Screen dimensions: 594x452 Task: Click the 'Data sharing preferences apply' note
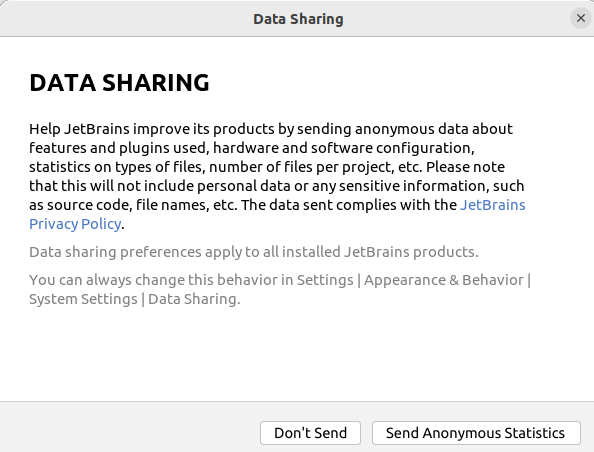[254, 252]
